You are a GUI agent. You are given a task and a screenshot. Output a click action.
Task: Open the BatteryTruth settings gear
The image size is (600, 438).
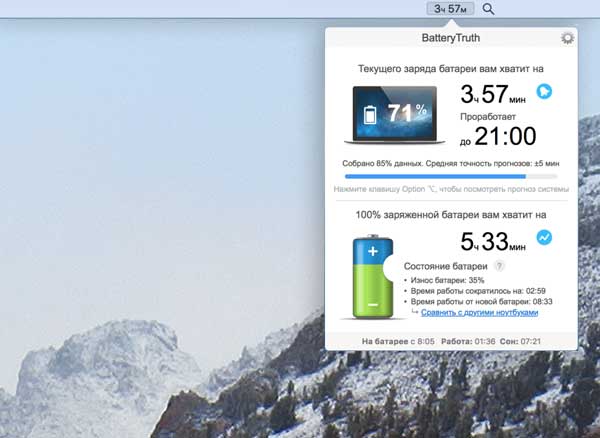[x=567, y=38]
